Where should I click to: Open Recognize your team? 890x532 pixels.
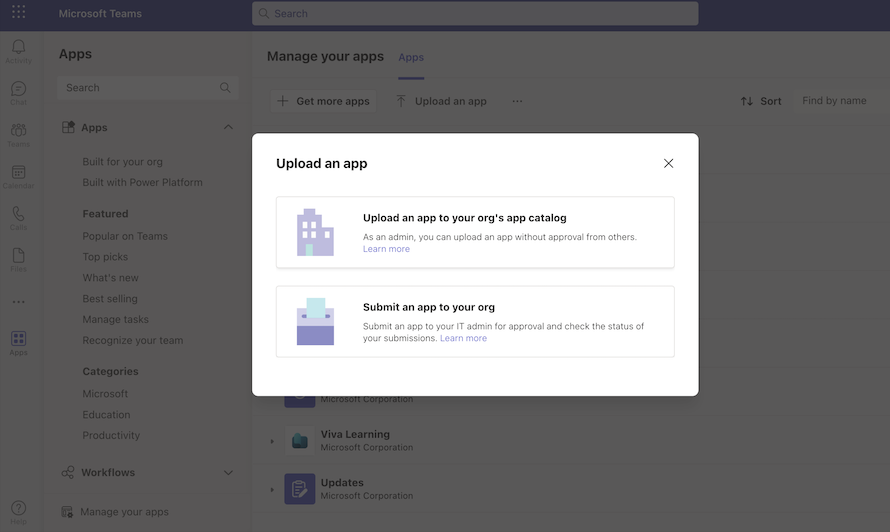click(x=133, y=341)
